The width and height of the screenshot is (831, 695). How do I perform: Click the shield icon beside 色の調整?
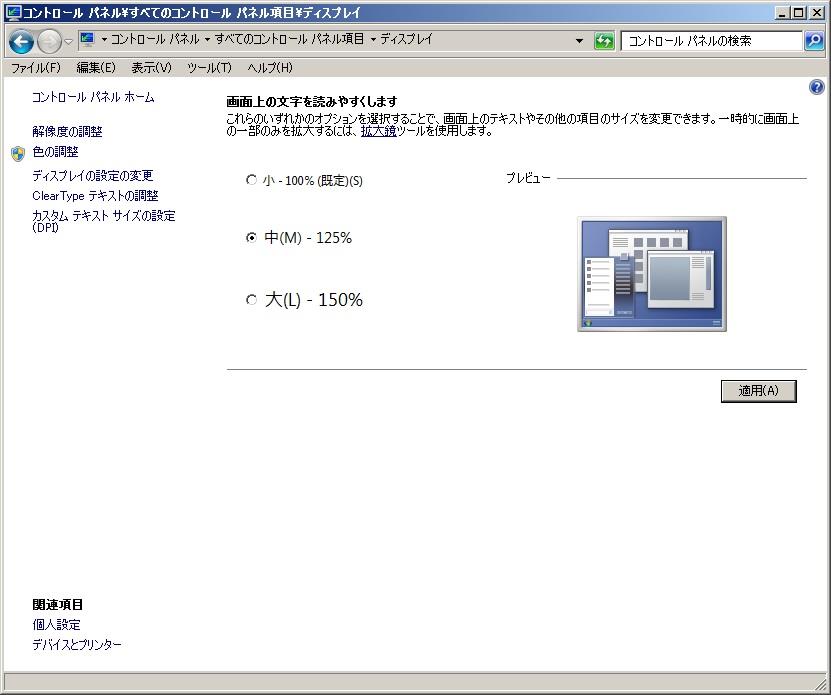tap(18, 153)
